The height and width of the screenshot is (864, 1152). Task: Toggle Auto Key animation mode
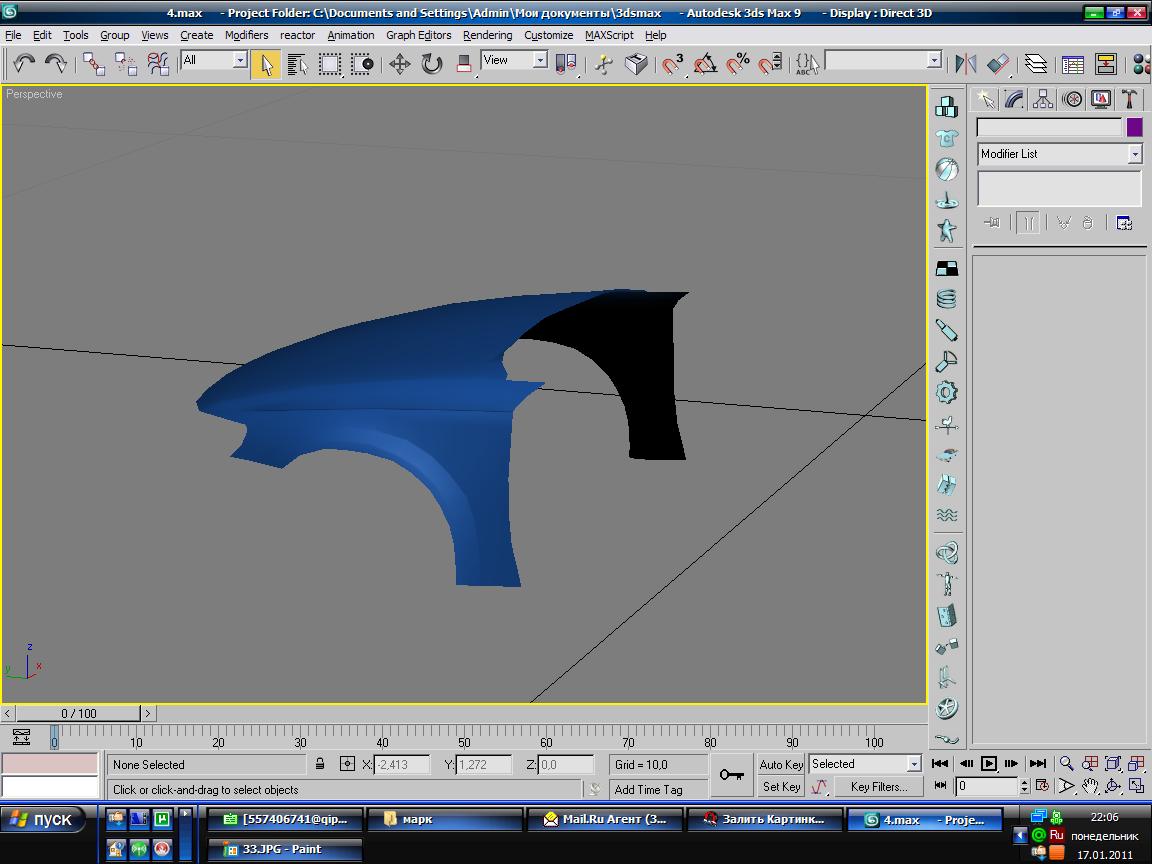point(781,764)
